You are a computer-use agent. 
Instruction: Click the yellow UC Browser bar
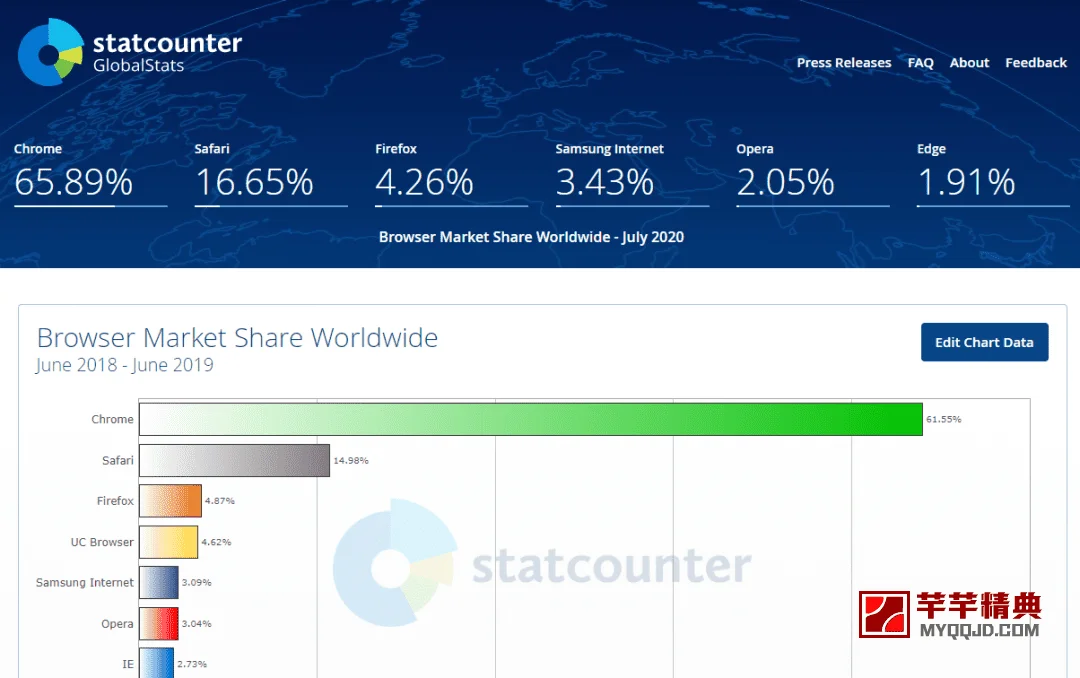tap(168, 542)
